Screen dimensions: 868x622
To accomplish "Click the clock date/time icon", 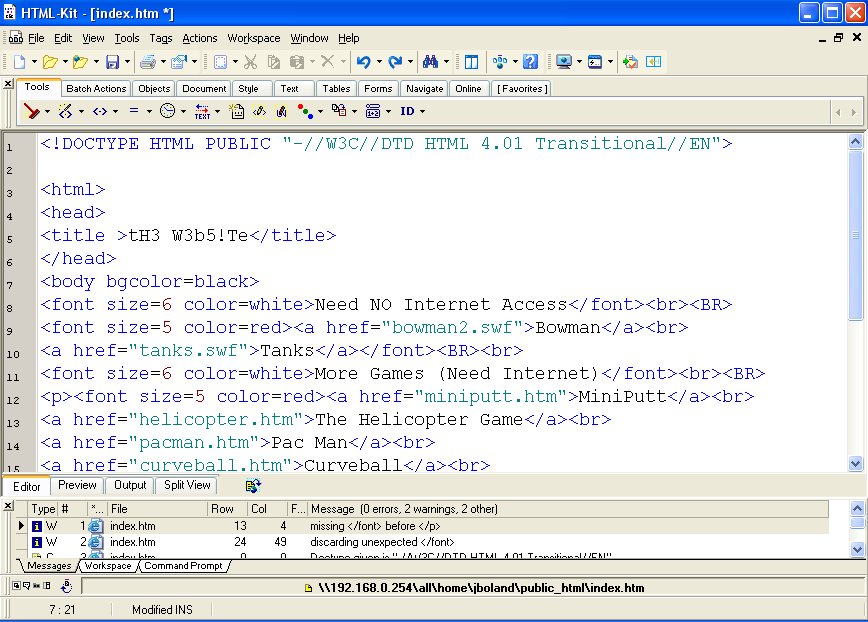I will point(167,111).
